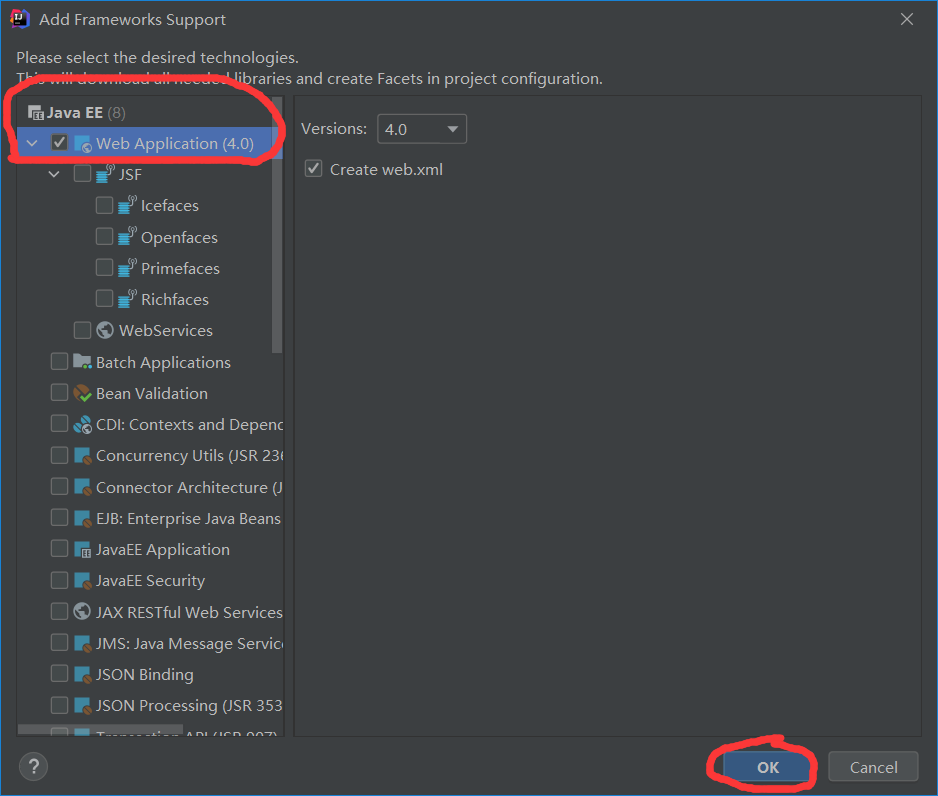Click the Openfaces icon
The height and width of the screenshot is (796, 938).
[x=127, y=236]
